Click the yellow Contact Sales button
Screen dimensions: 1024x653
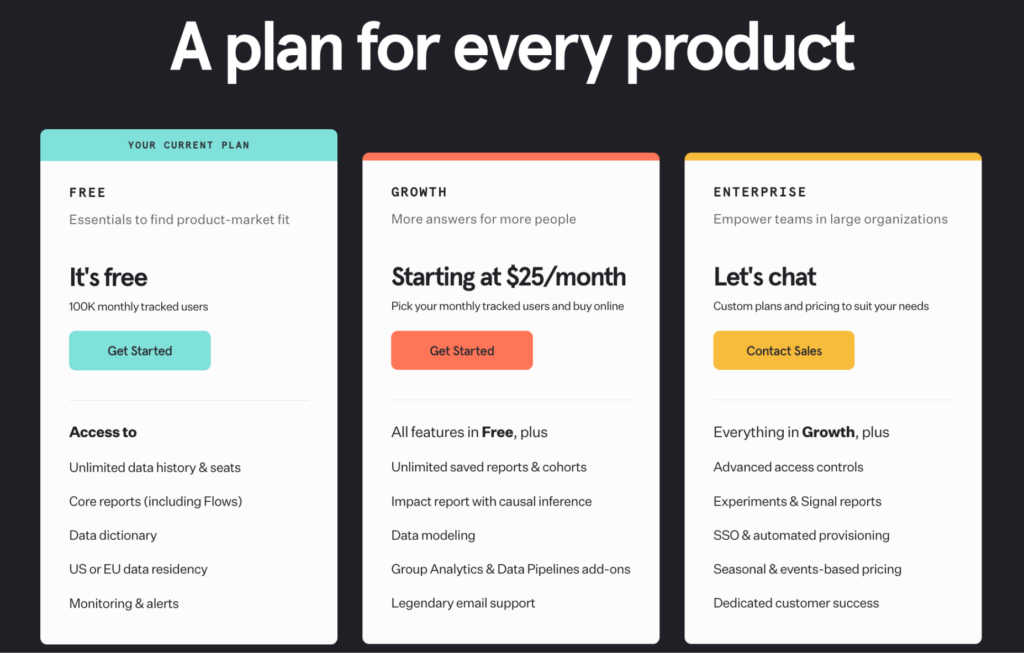pos(784,351)
